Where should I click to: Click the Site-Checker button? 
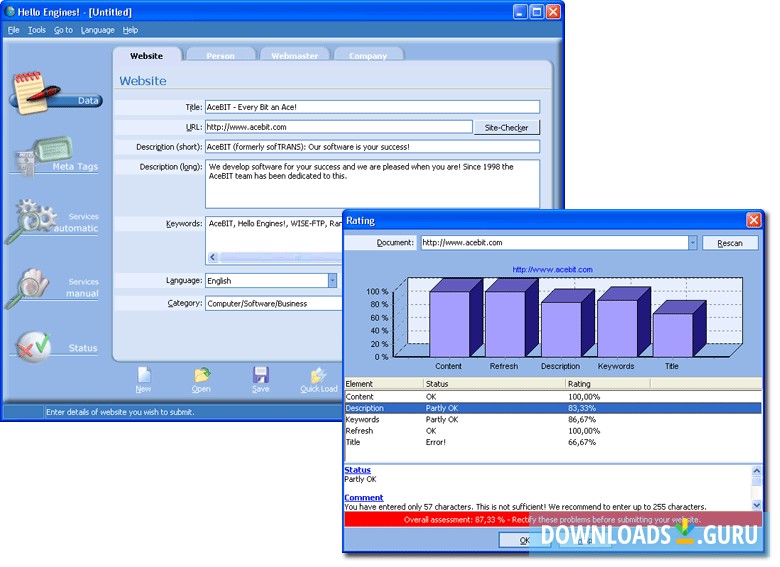coord(506,127)
